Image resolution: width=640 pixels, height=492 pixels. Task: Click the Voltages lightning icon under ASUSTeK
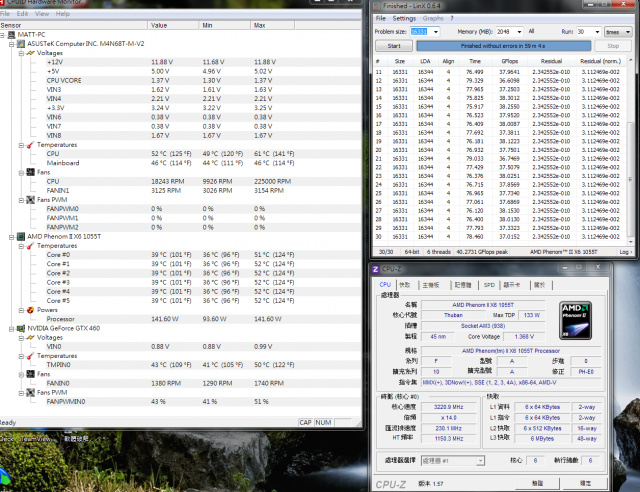(x=31, y=53)
